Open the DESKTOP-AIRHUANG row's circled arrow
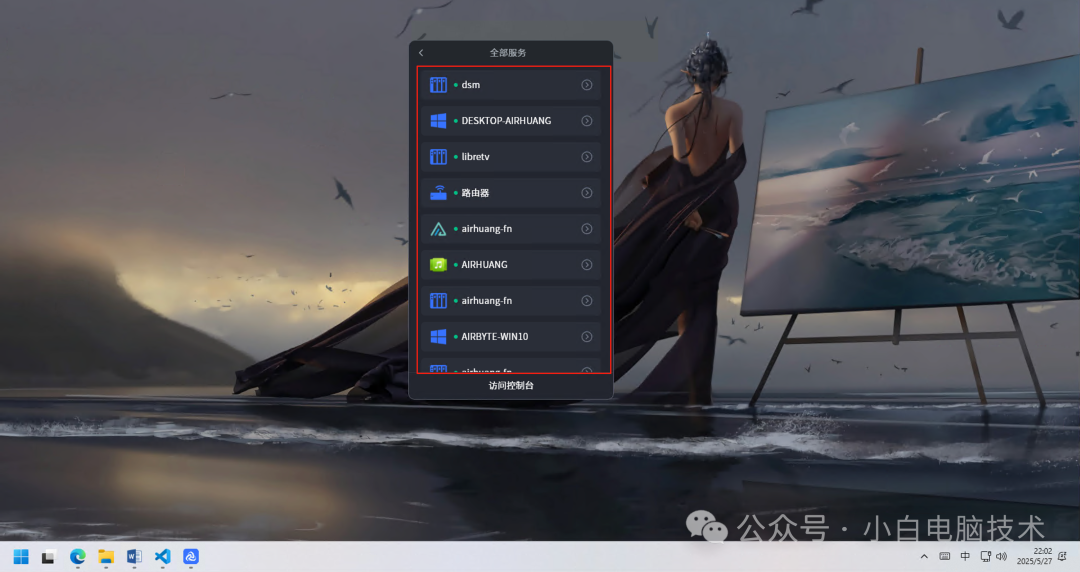This screenshot has width=1080, height=572. point(587,121)
